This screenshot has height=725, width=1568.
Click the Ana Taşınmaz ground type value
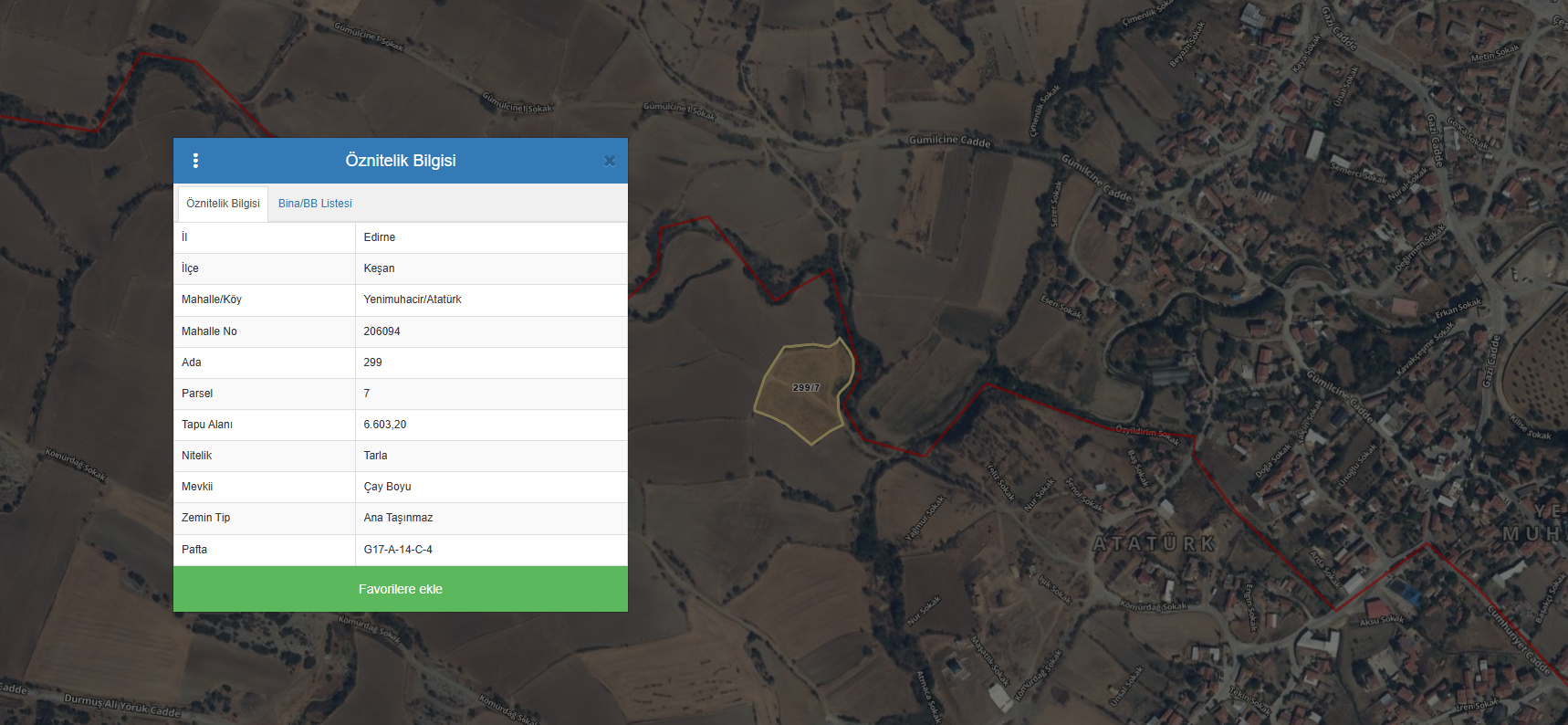pyautogui.click(x=398, y=518)
